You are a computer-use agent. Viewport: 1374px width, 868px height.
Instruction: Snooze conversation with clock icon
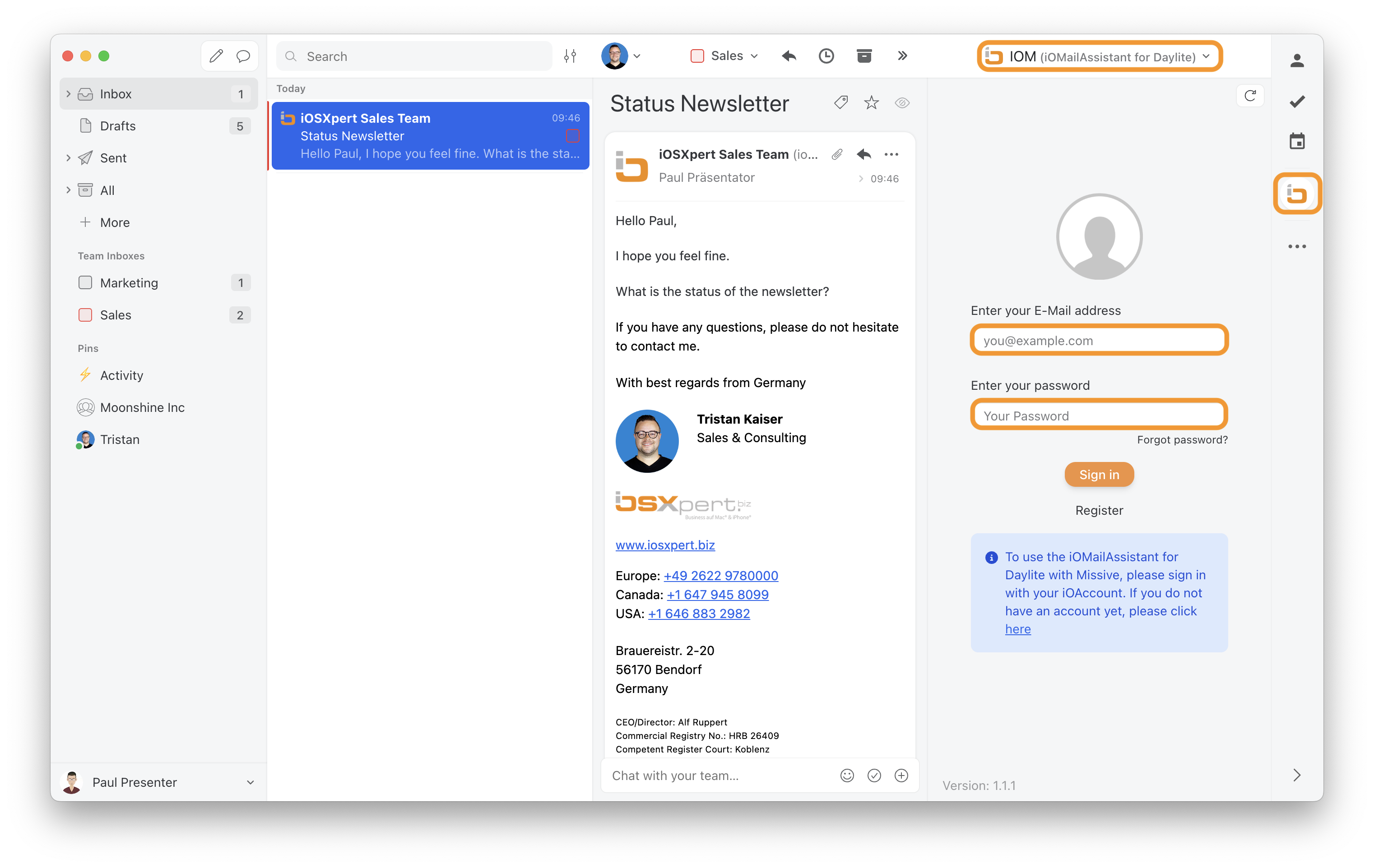pyautogui.click(x=826, y=56)
